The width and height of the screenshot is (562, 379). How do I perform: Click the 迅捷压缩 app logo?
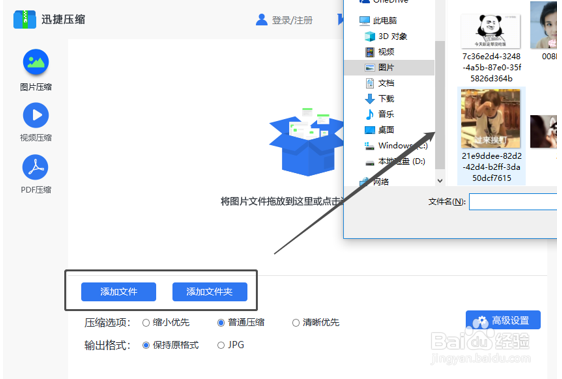(25, 19)
